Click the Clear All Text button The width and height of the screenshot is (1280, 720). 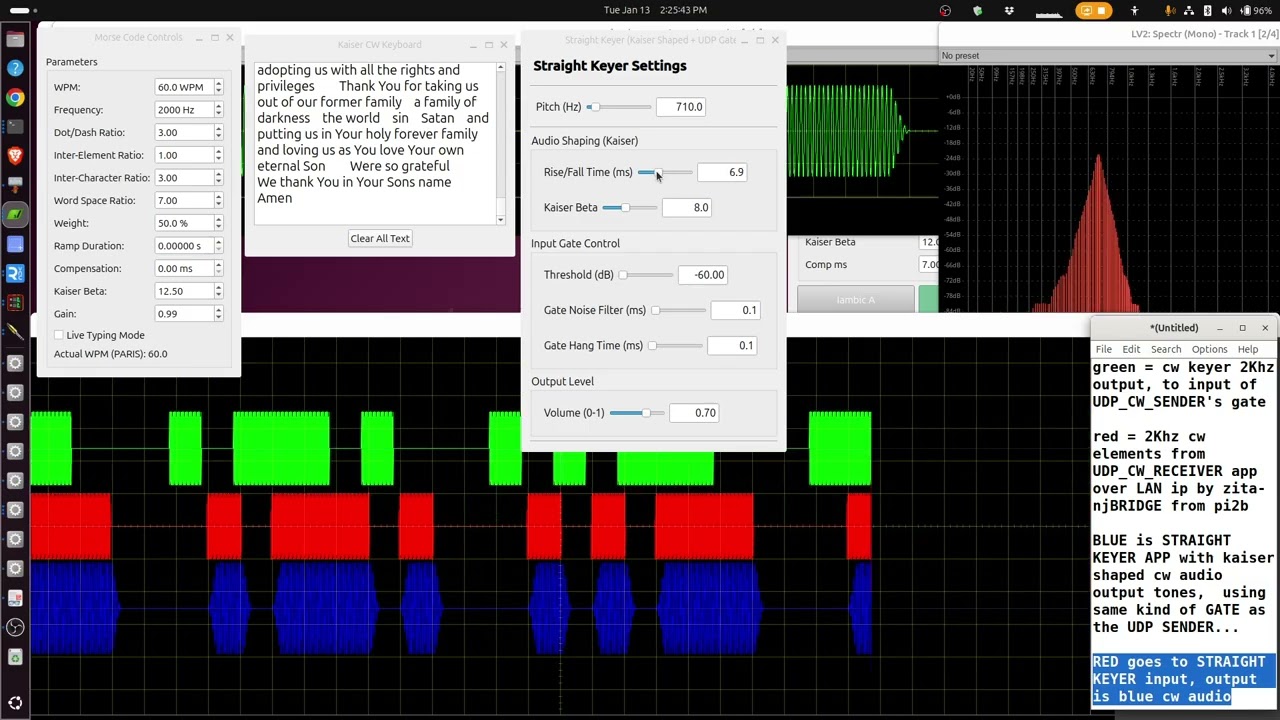tap(379, 238)
